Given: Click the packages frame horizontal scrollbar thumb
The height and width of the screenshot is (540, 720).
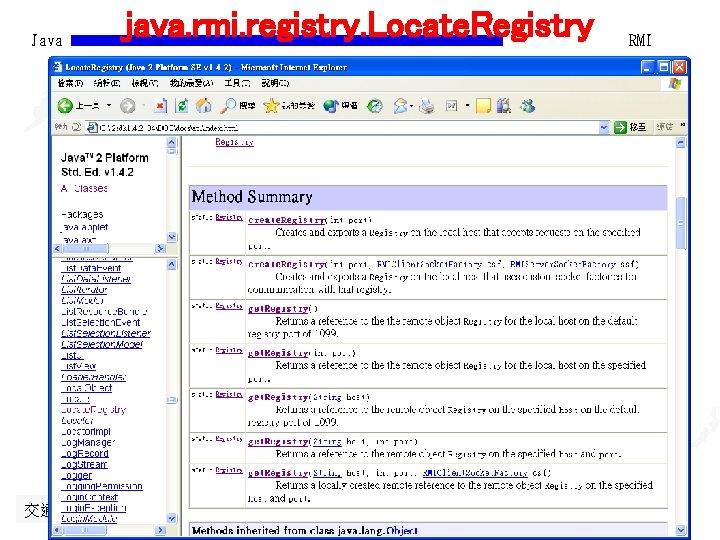Looking at the screenshot, I should point(86,248).
